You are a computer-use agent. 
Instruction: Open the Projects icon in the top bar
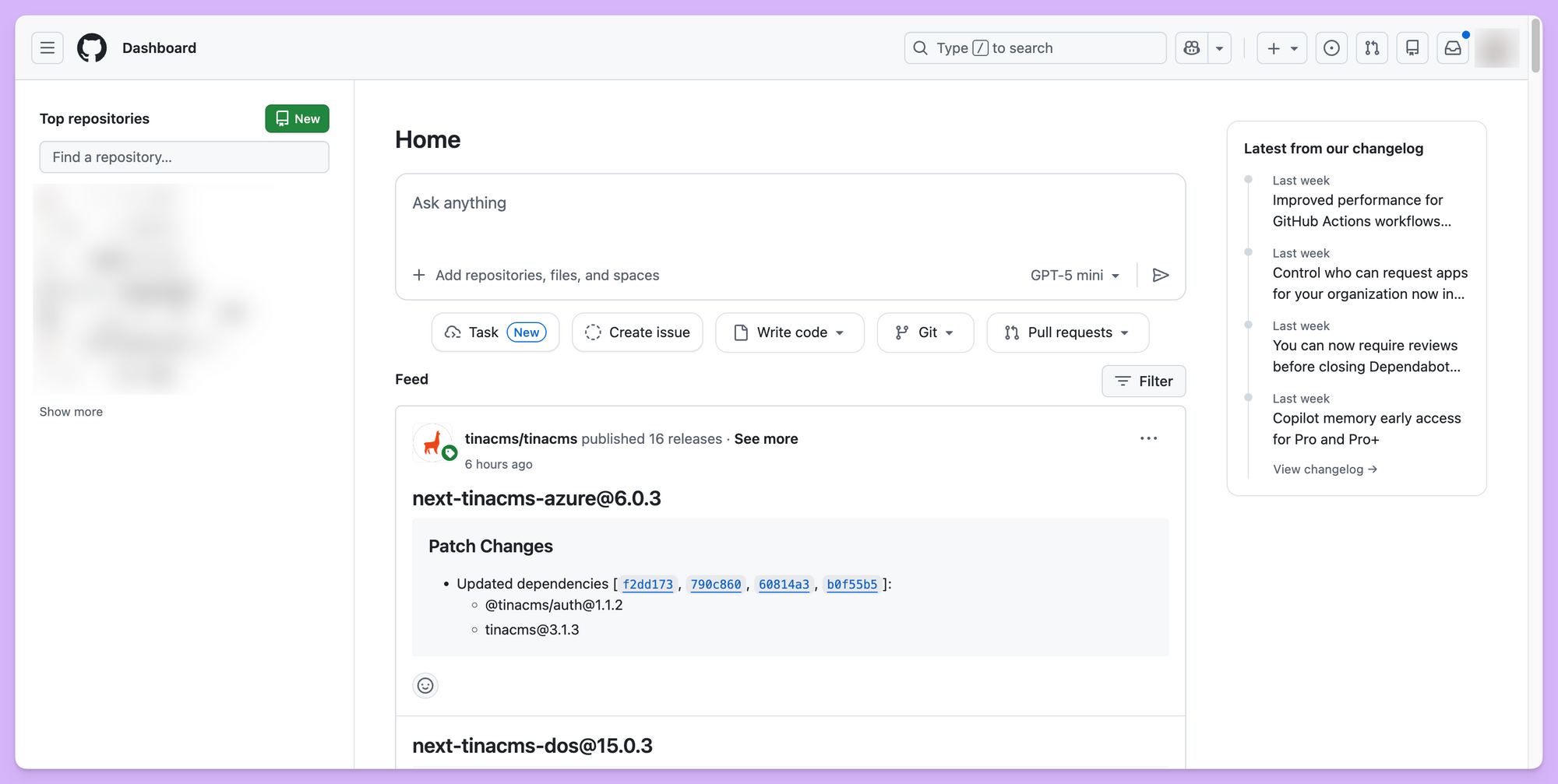tap(1412, 47)
